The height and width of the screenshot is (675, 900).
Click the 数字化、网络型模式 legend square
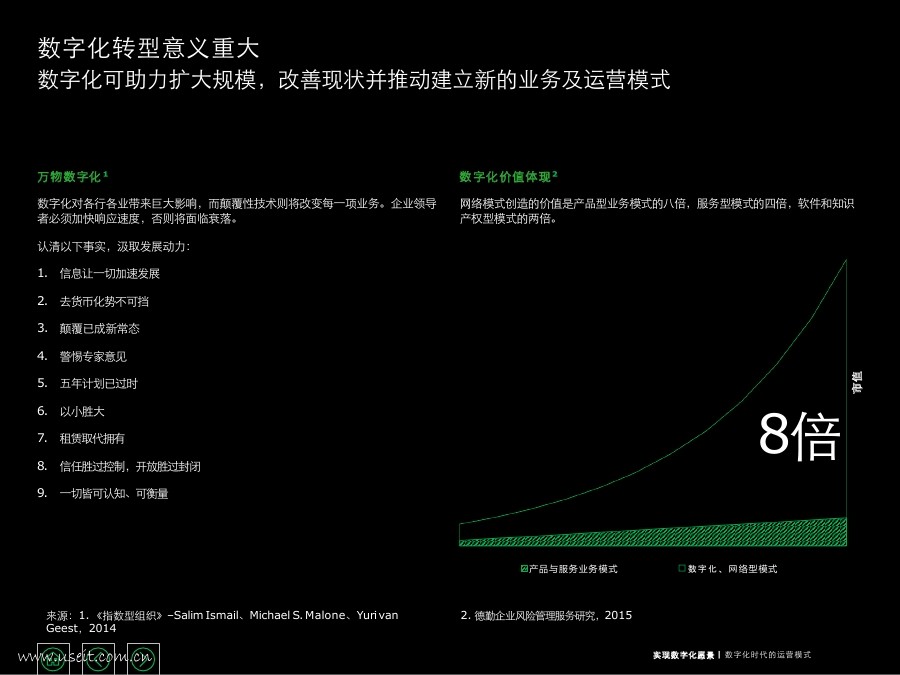(682, 568)
